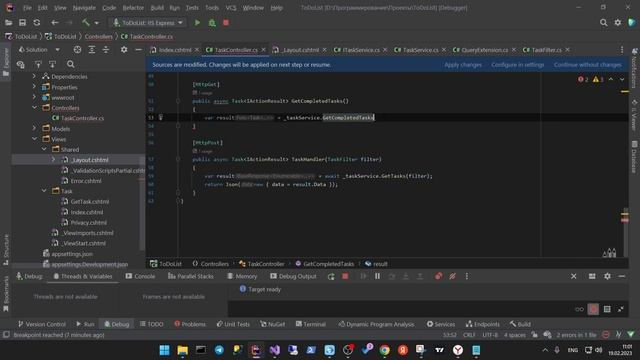This screenshot has width=640, height=360.
Task: Click the debugger red Stop icon
Action: pos(345,276)
